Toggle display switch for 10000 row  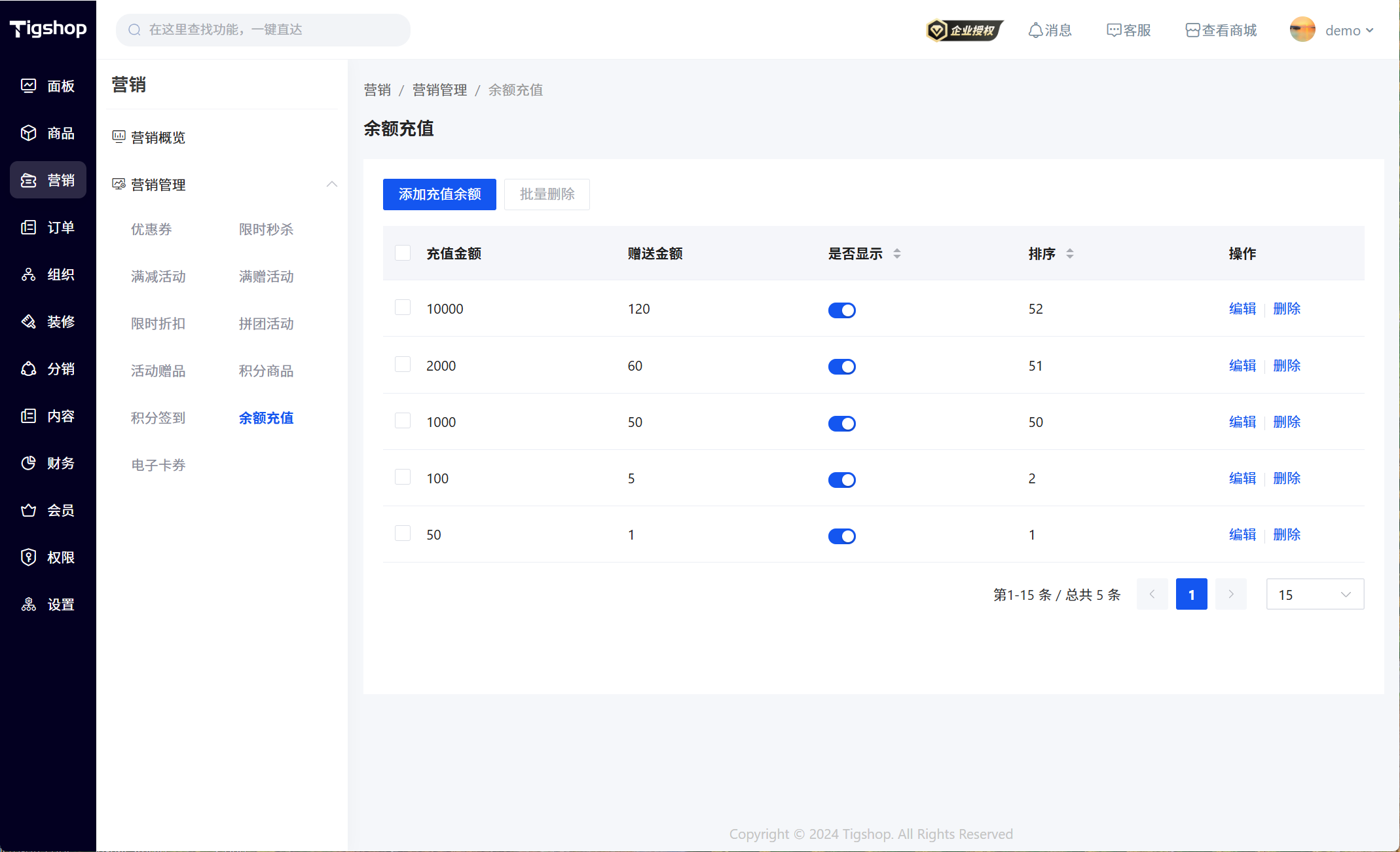[x=841, y=310]
